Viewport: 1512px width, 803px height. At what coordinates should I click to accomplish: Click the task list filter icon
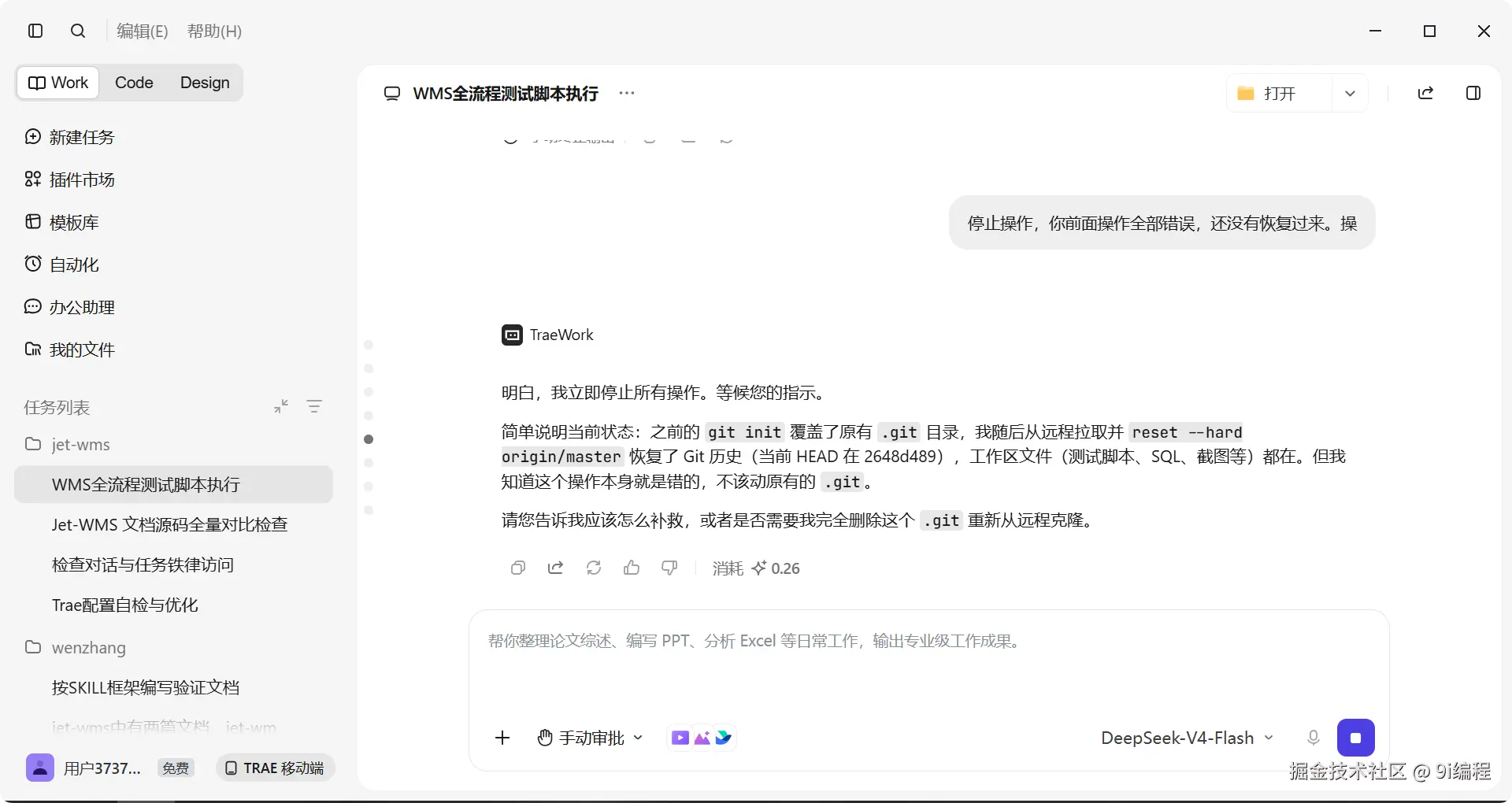tap(314, 406)
